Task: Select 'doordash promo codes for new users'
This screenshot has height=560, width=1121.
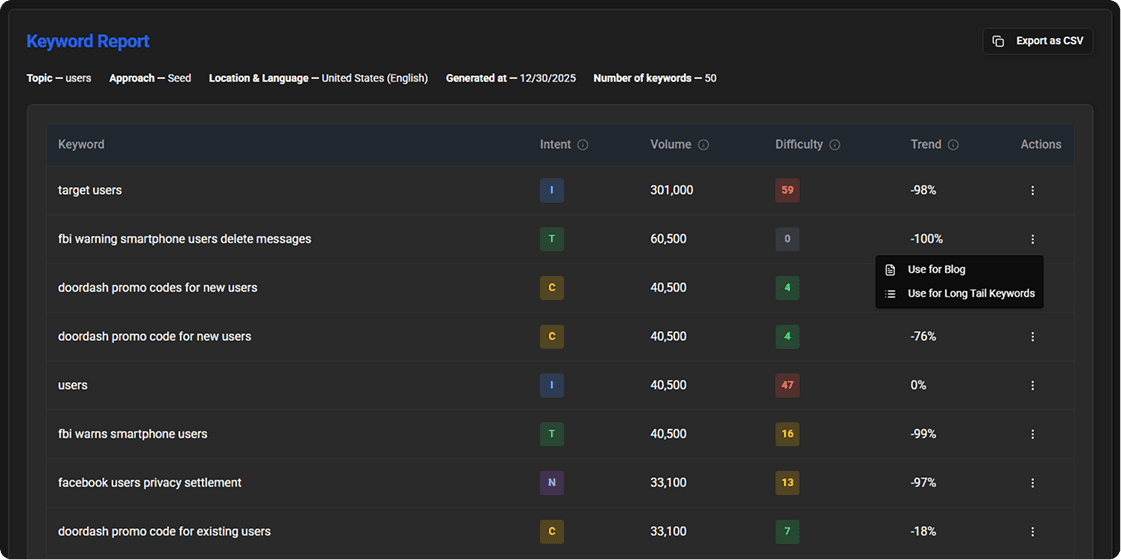Action: coord(157,288)
